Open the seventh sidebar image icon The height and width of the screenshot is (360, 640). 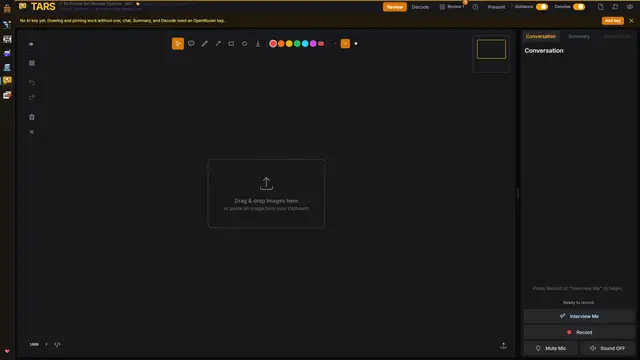(x=7, y=95)
